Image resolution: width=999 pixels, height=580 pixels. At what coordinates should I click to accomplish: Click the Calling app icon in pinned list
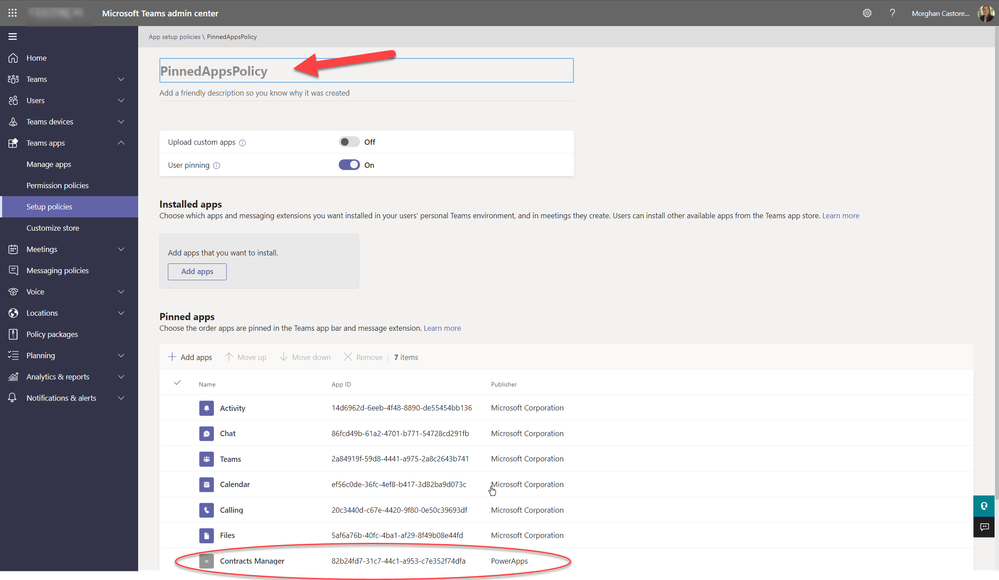click(206, 510)
